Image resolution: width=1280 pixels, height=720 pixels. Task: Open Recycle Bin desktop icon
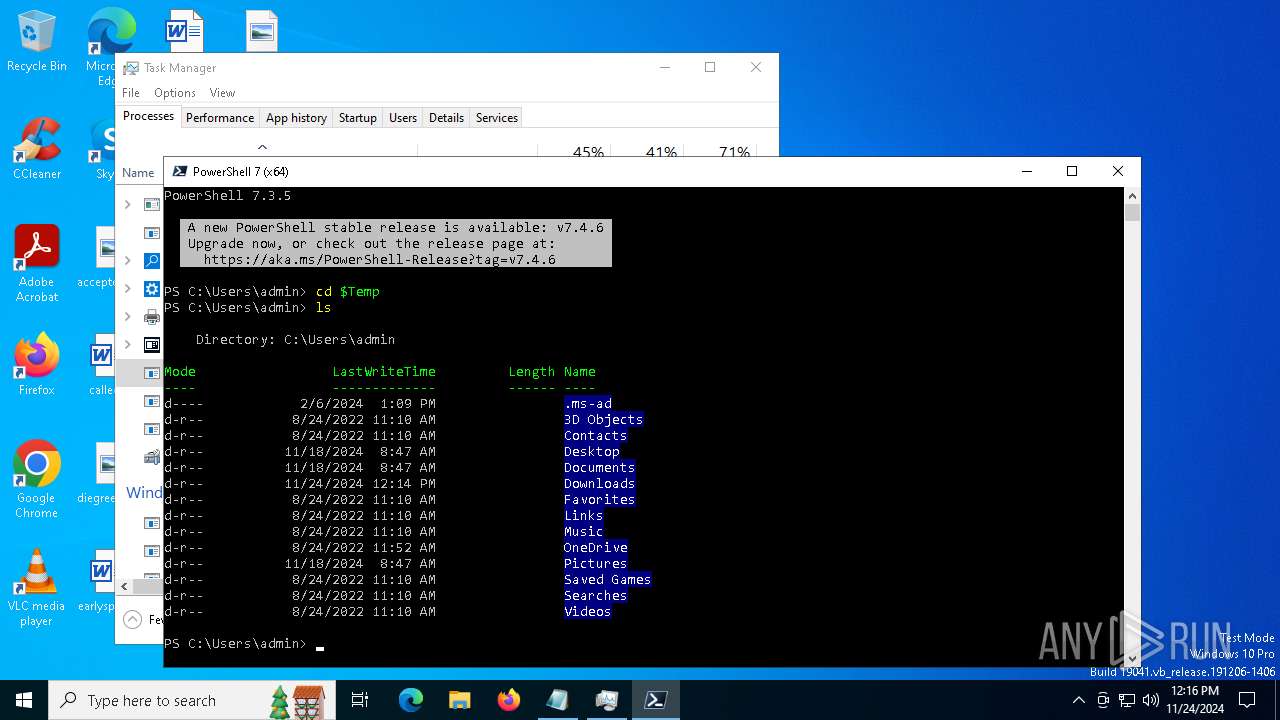click(x=37, y=42)
